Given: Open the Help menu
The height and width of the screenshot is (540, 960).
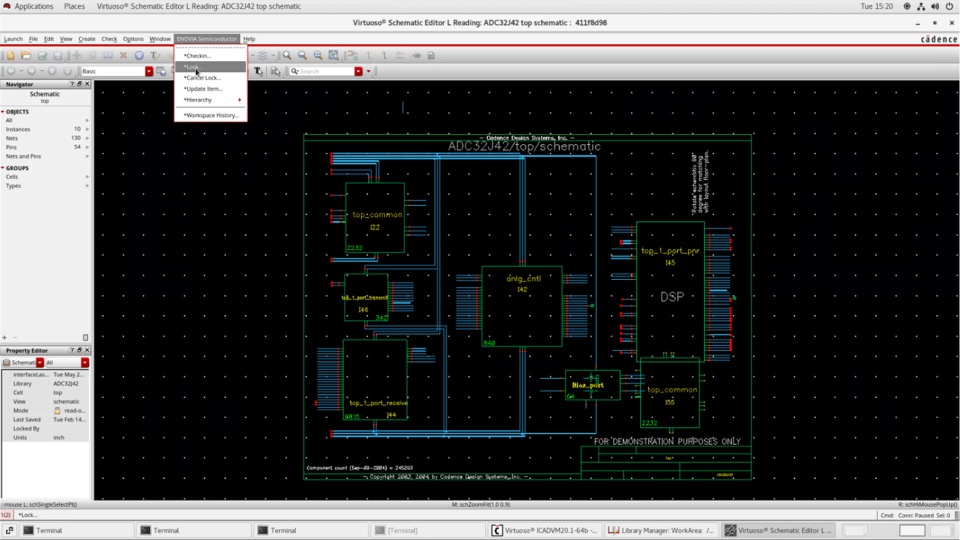Looking at the screenshot, I should click(x=249, y=39).
